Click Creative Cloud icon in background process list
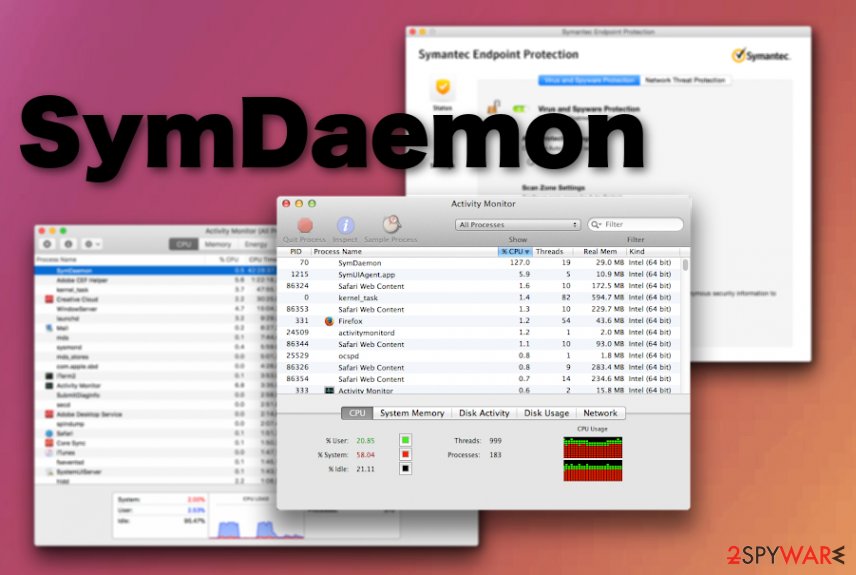The image size is (856, 575). coord(49,299)
